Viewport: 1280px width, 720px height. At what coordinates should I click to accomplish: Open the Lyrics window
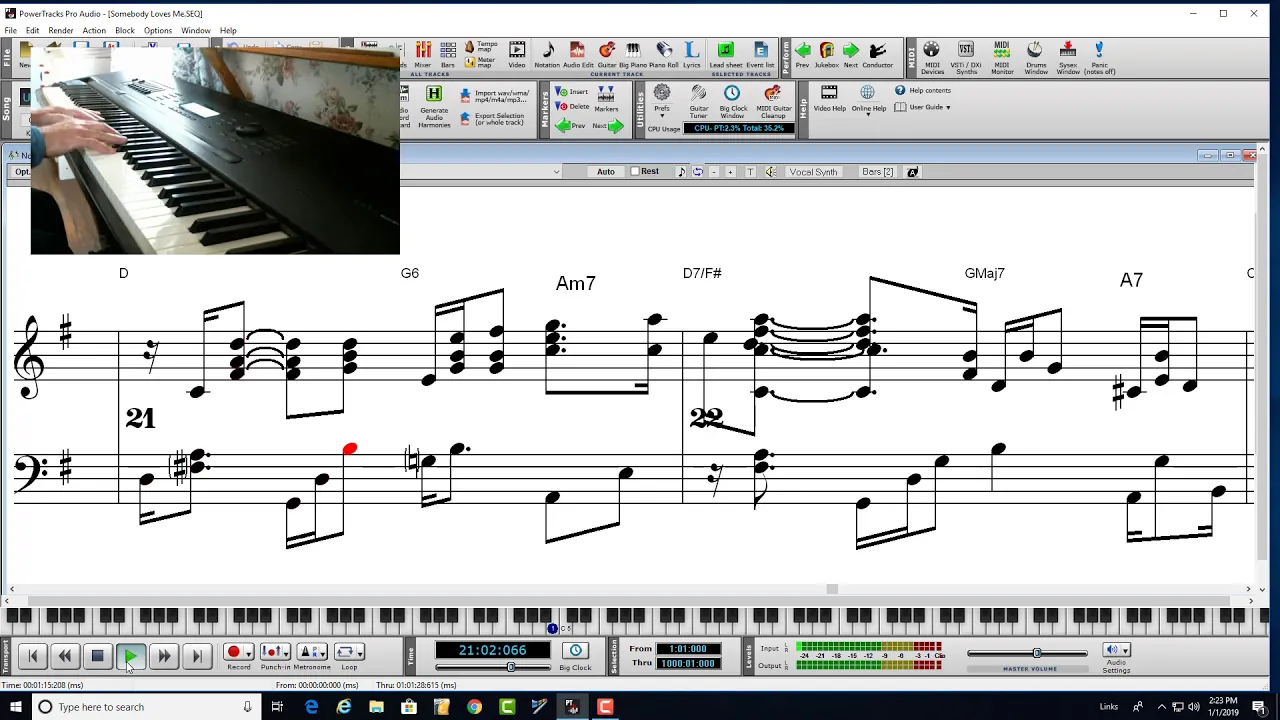pyautogui.click(x=692, y=55)
